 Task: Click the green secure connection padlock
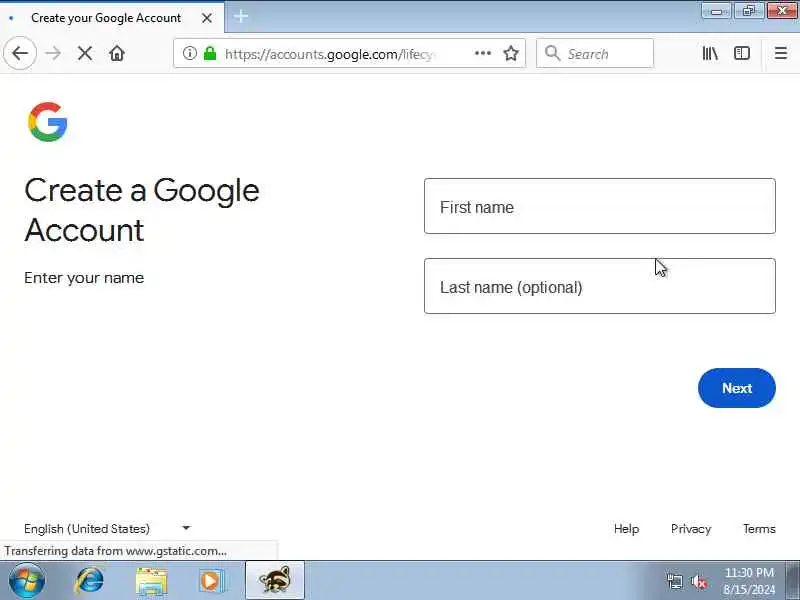[210, 53]
